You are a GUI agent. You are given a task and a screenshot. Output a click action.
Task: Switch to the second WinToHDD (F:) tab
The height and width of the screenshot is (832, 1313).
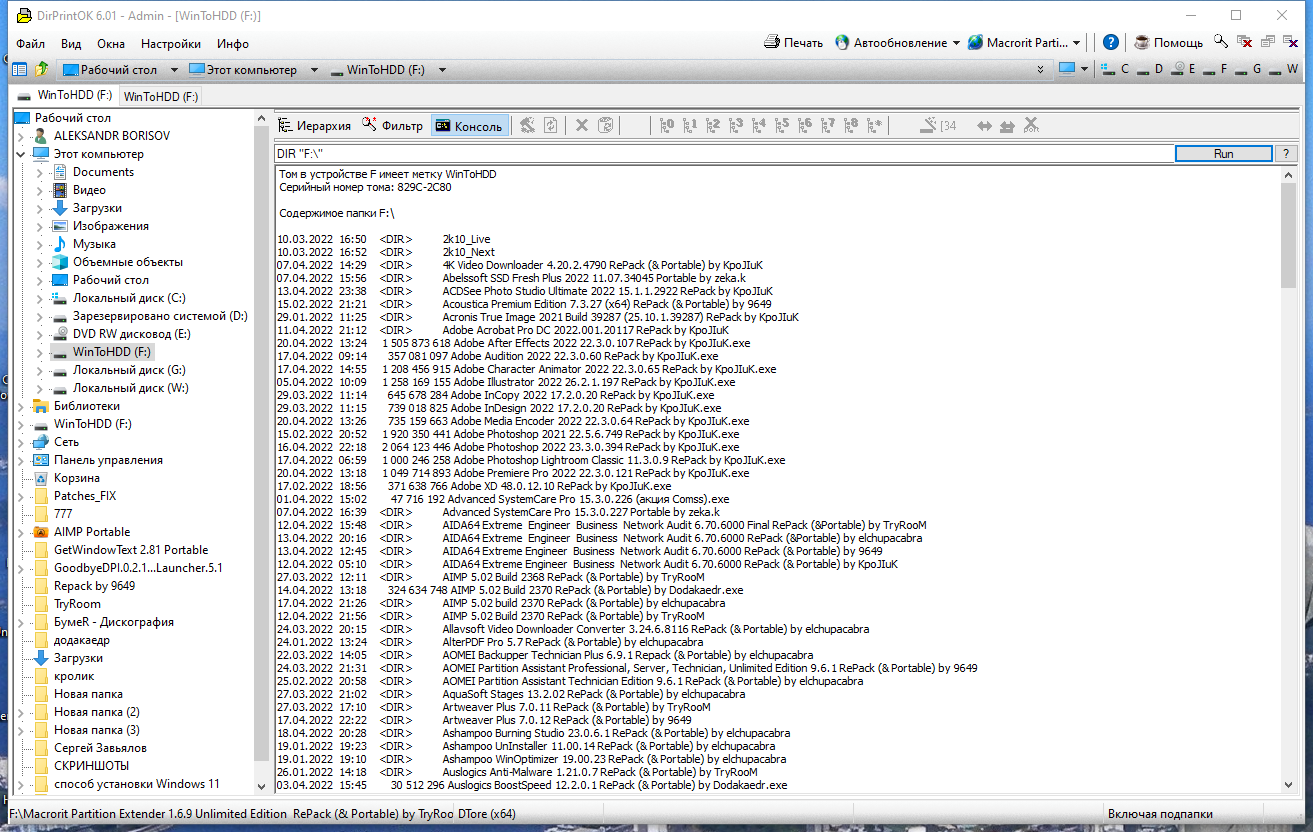coord(161,97)
